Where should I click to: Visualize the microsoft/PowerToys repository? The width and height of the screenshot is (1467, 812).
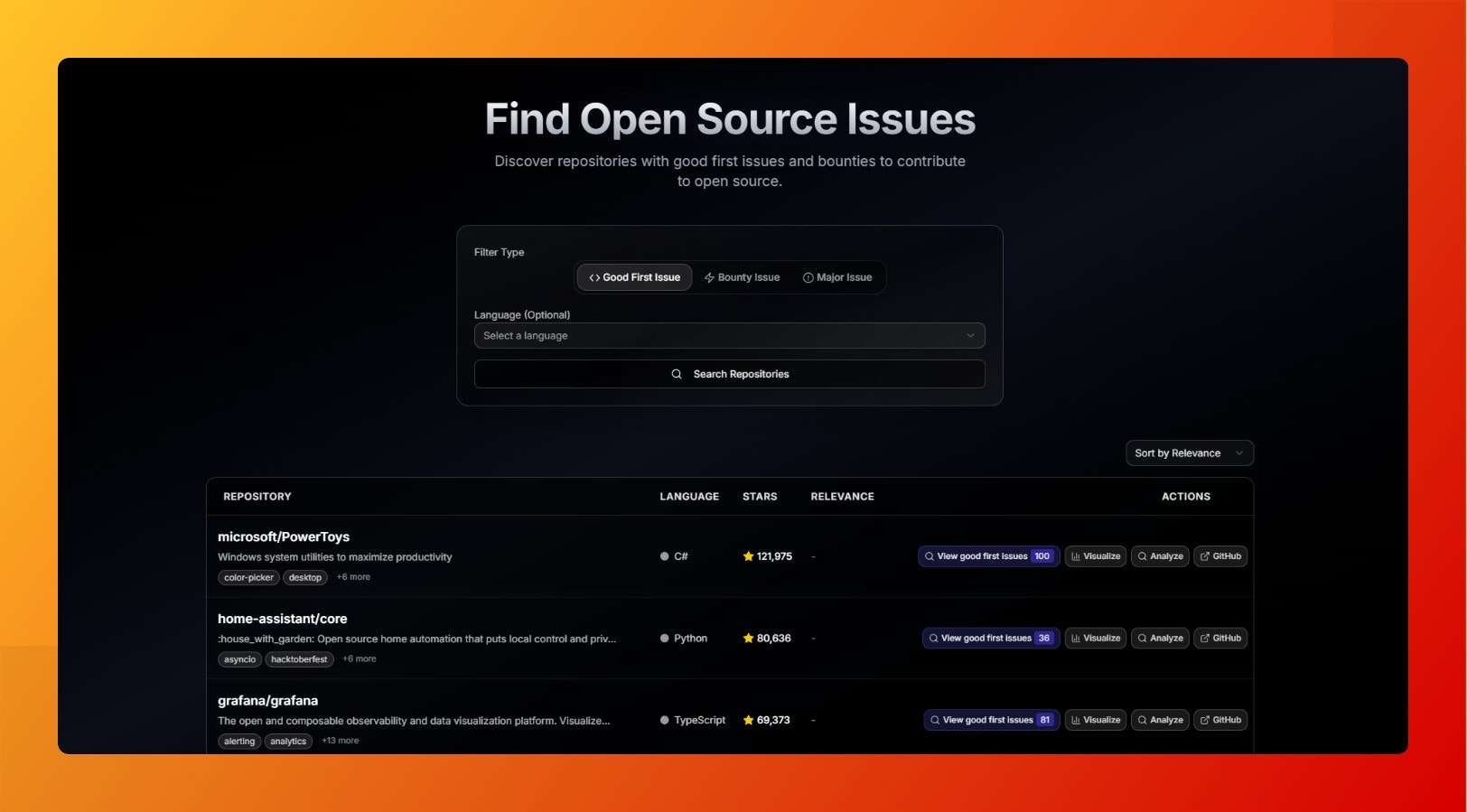1095,556
